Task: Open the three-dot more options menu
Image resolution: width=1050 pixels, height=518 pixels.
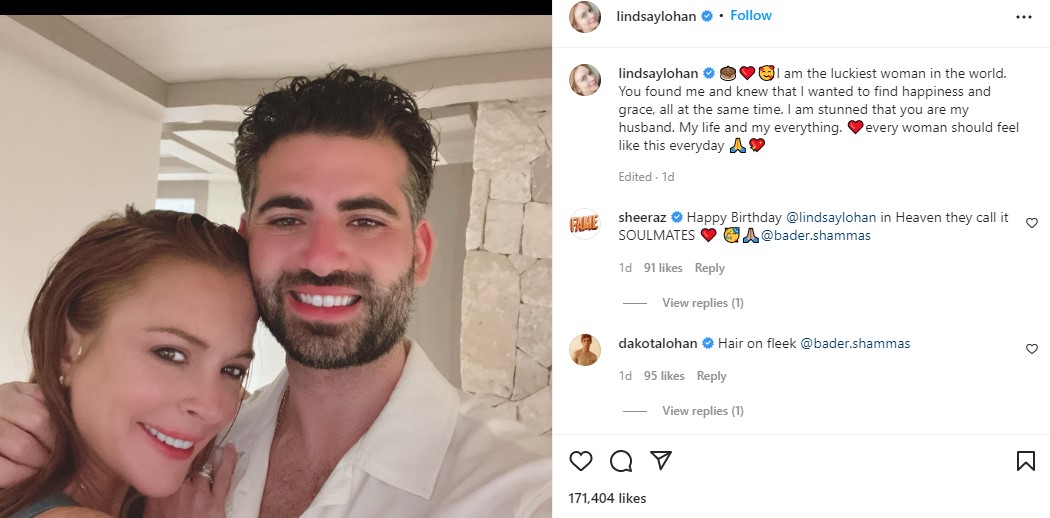Action: [1024, 17]
